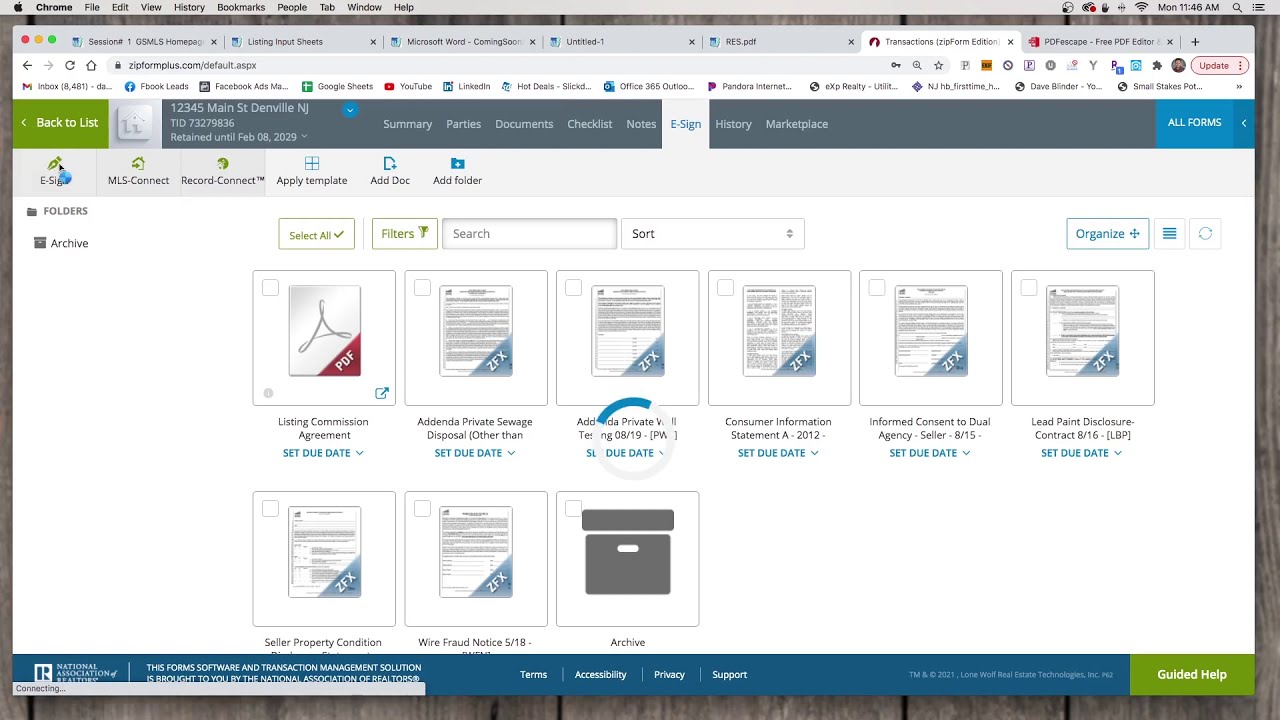Collapse the ALL FORMS panel arrow
This screenshot has height=720, width=1280.
pyautogui.click(x=1244, y=123)
